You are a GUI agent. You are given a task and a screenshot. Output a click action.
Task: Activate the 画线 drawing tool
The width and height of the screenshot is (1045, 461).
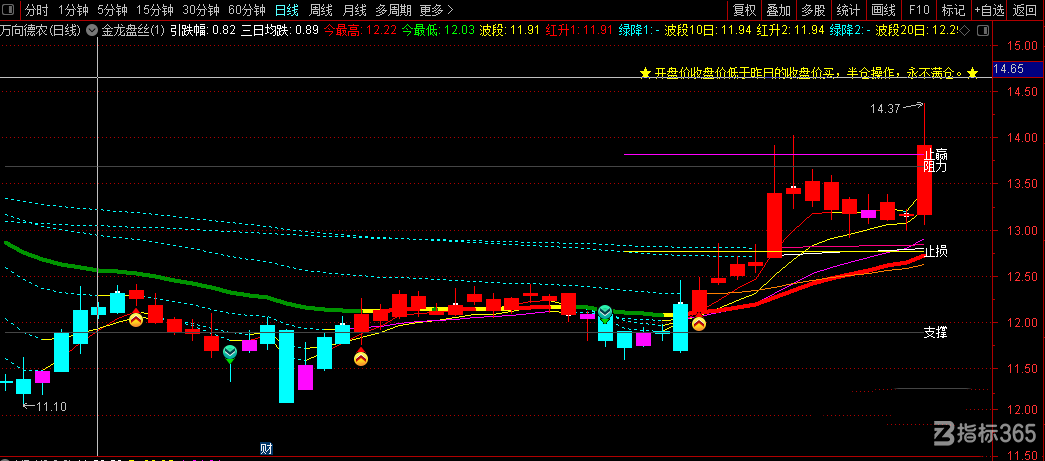click(883, 10)
